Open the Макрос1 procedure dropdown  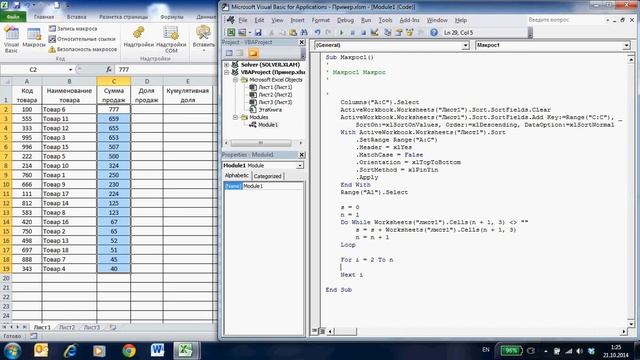click(627, 45)
